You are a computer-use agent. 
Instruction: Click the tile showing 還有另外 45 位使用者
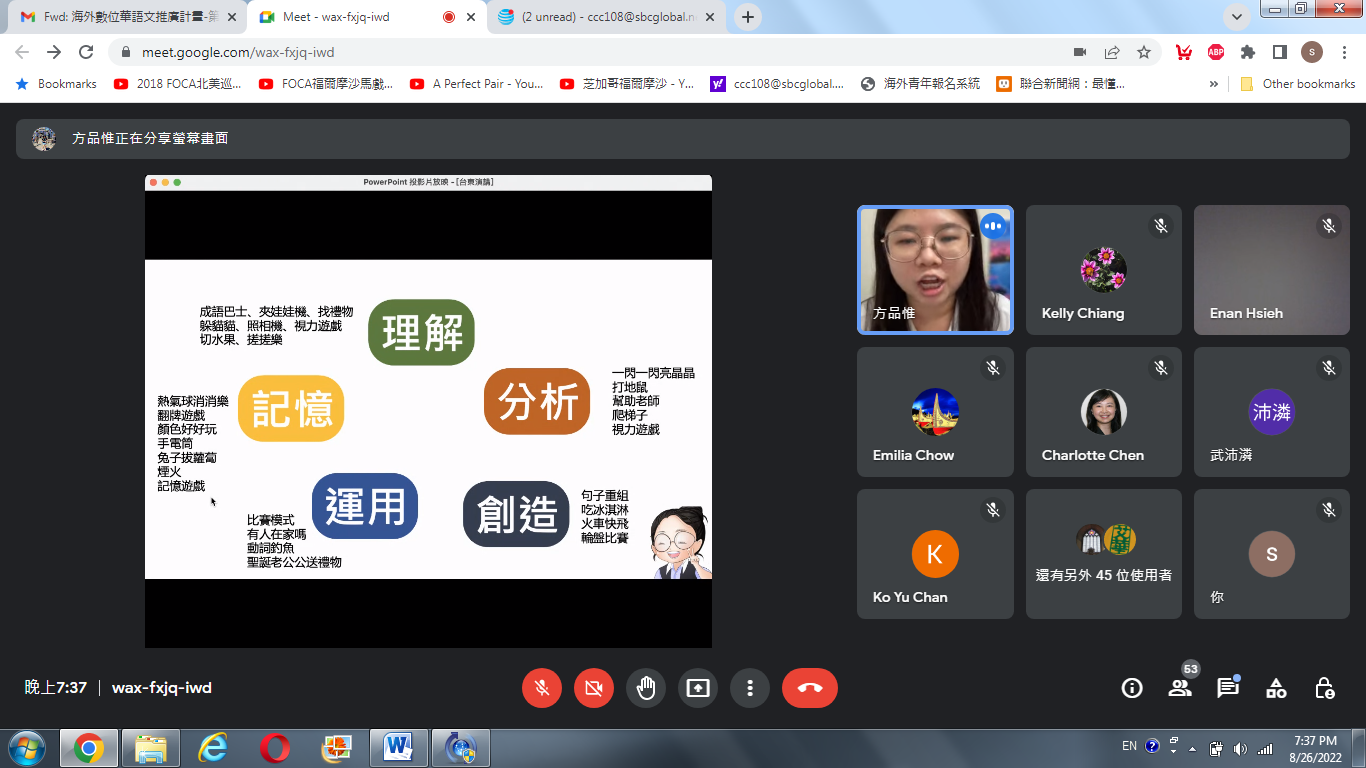[x=1103, y=554]
